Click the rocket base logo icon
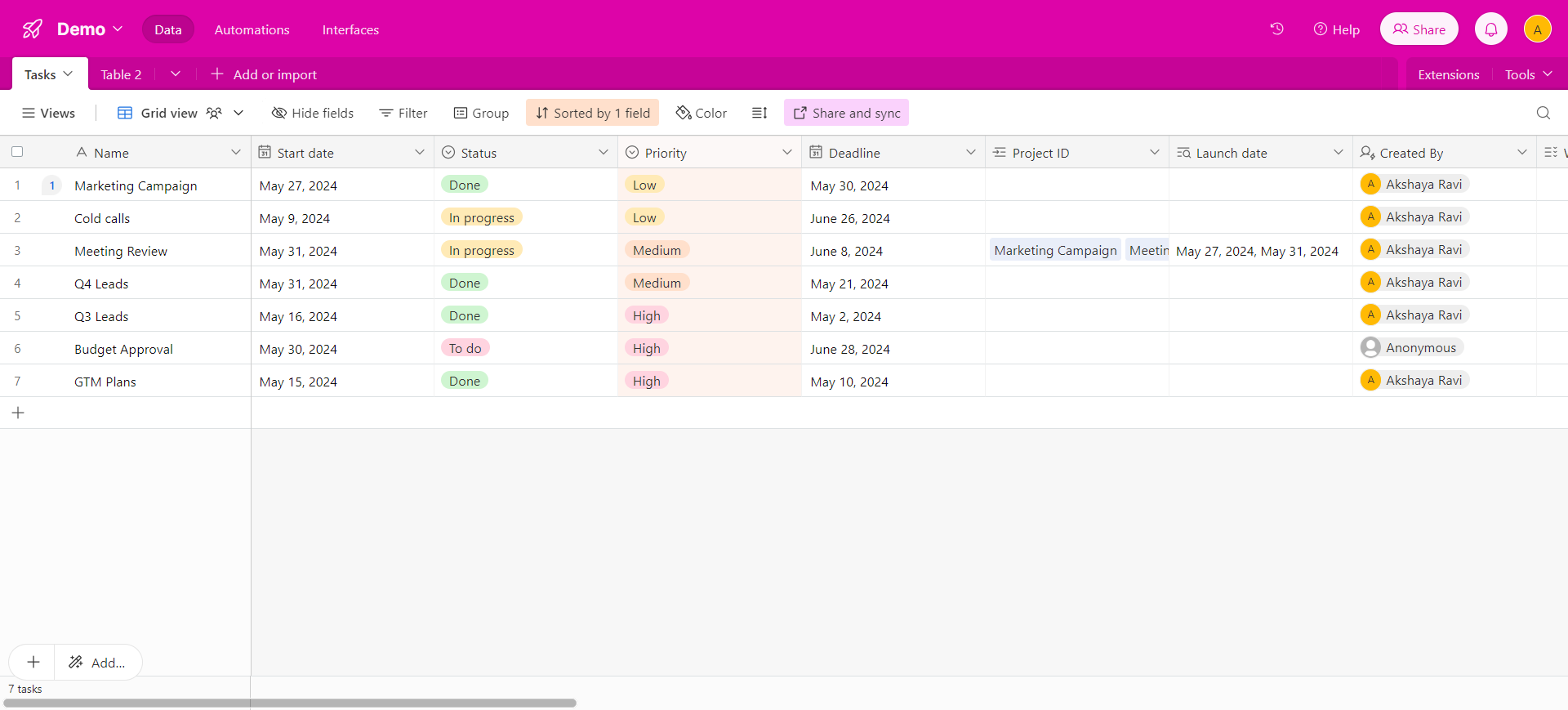1568x710 pixels. (x=33, y=29)
